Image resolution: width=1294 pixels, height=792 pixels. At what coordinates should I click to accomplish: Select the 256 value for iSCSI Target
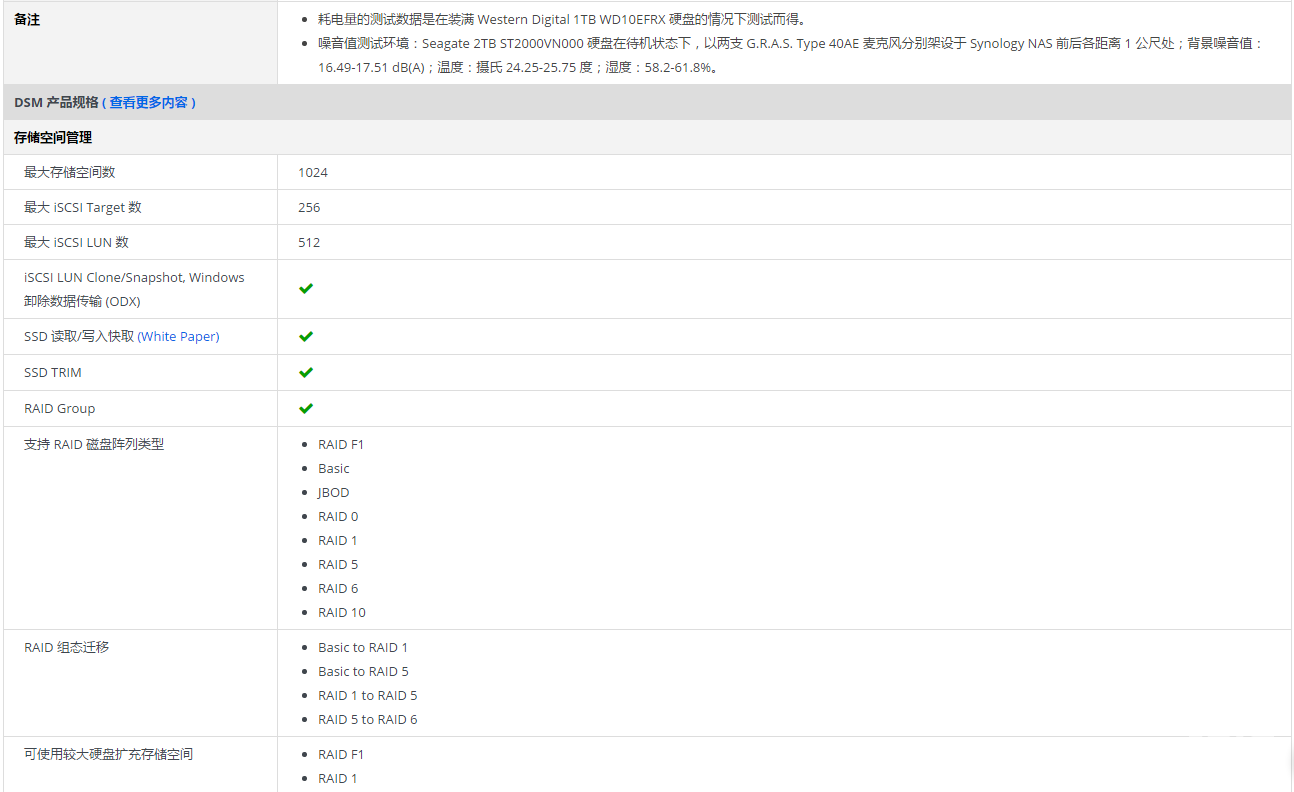tap(309, 207)
